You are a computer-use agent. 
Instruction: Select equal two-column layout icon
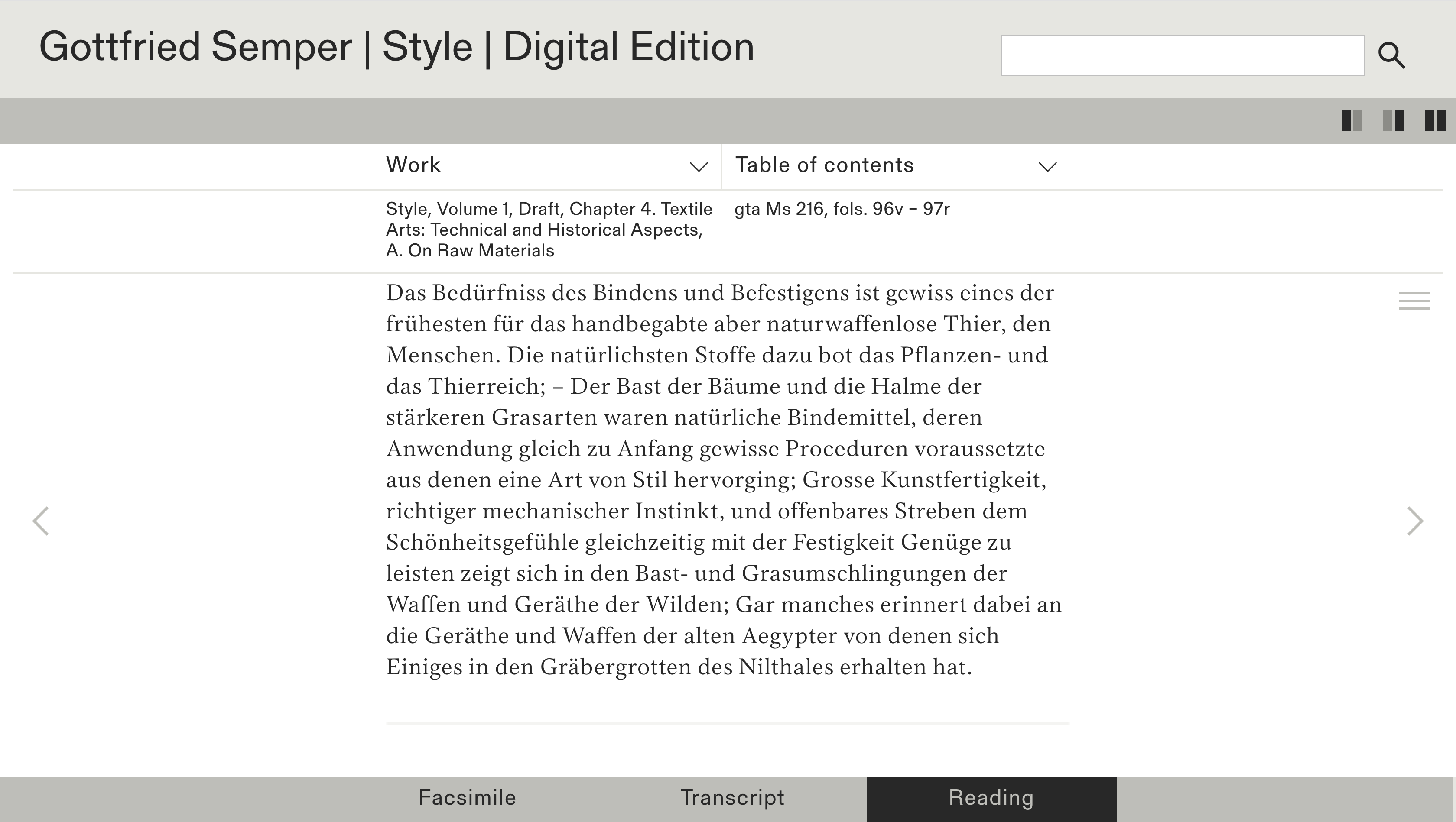pyautogui.click(x=1434, y=120)
